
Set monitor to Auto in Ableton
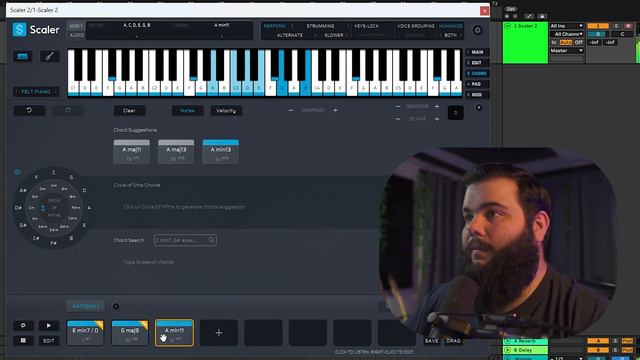click(x=566, y=42)
